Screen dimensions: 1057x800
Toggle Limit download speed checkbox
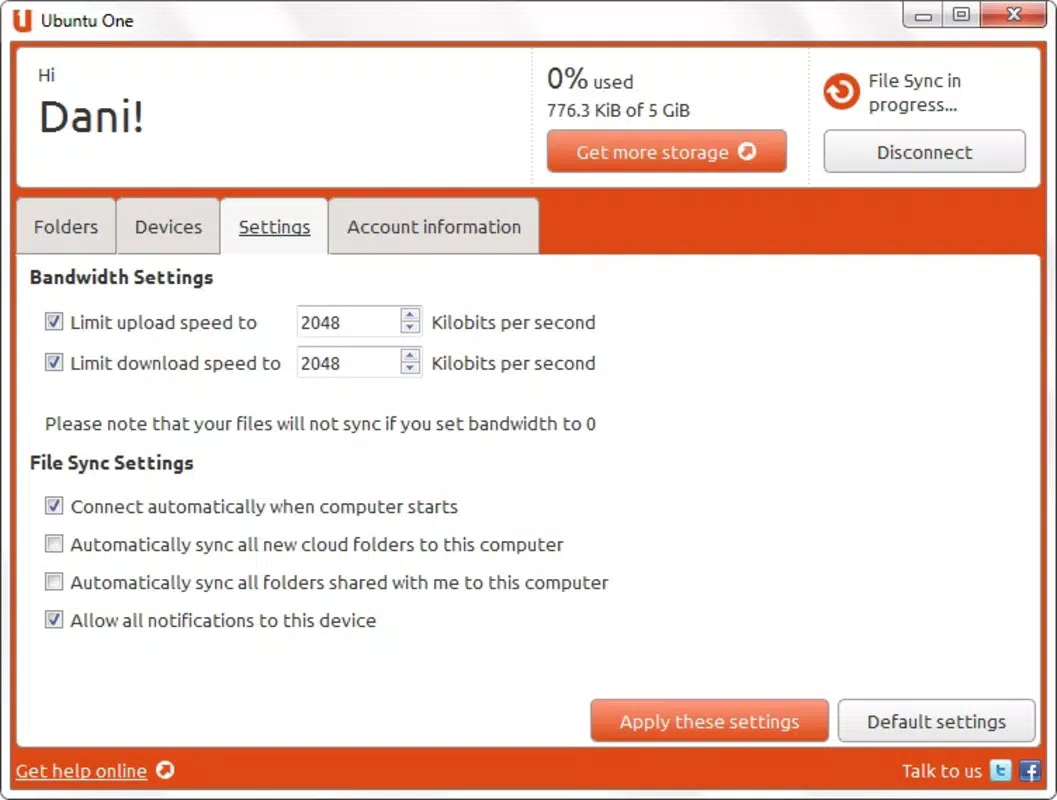coord(54,363)
